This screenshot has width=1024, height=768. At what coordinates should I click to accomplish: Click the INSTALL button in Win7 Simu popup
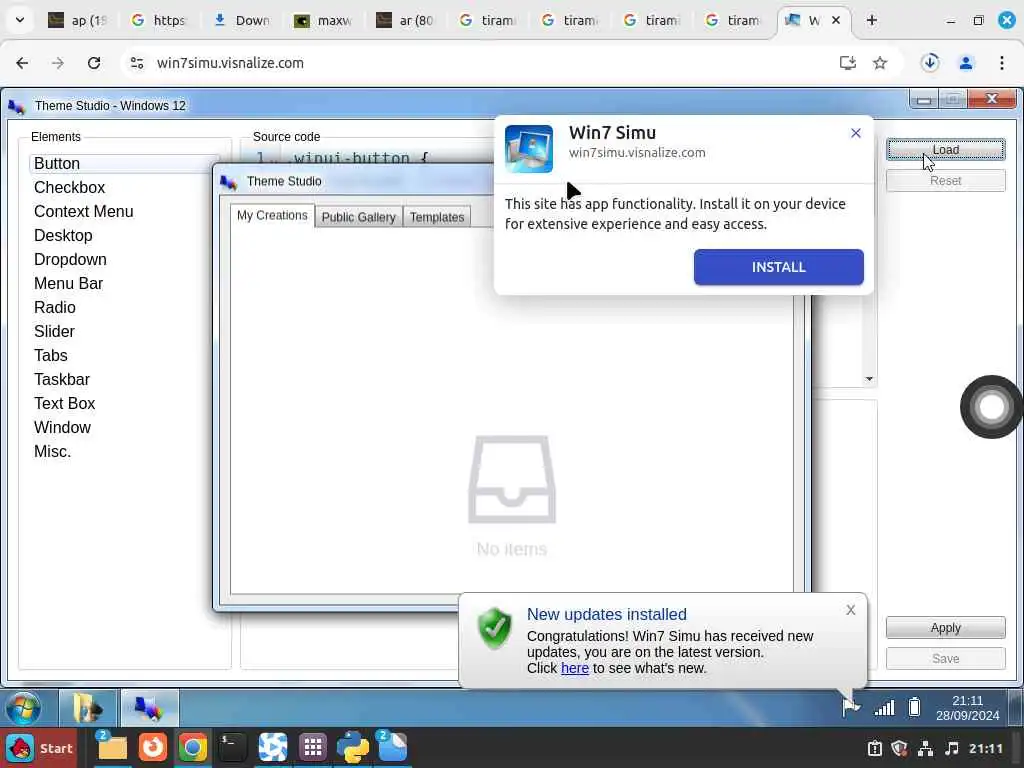(778, 267)
